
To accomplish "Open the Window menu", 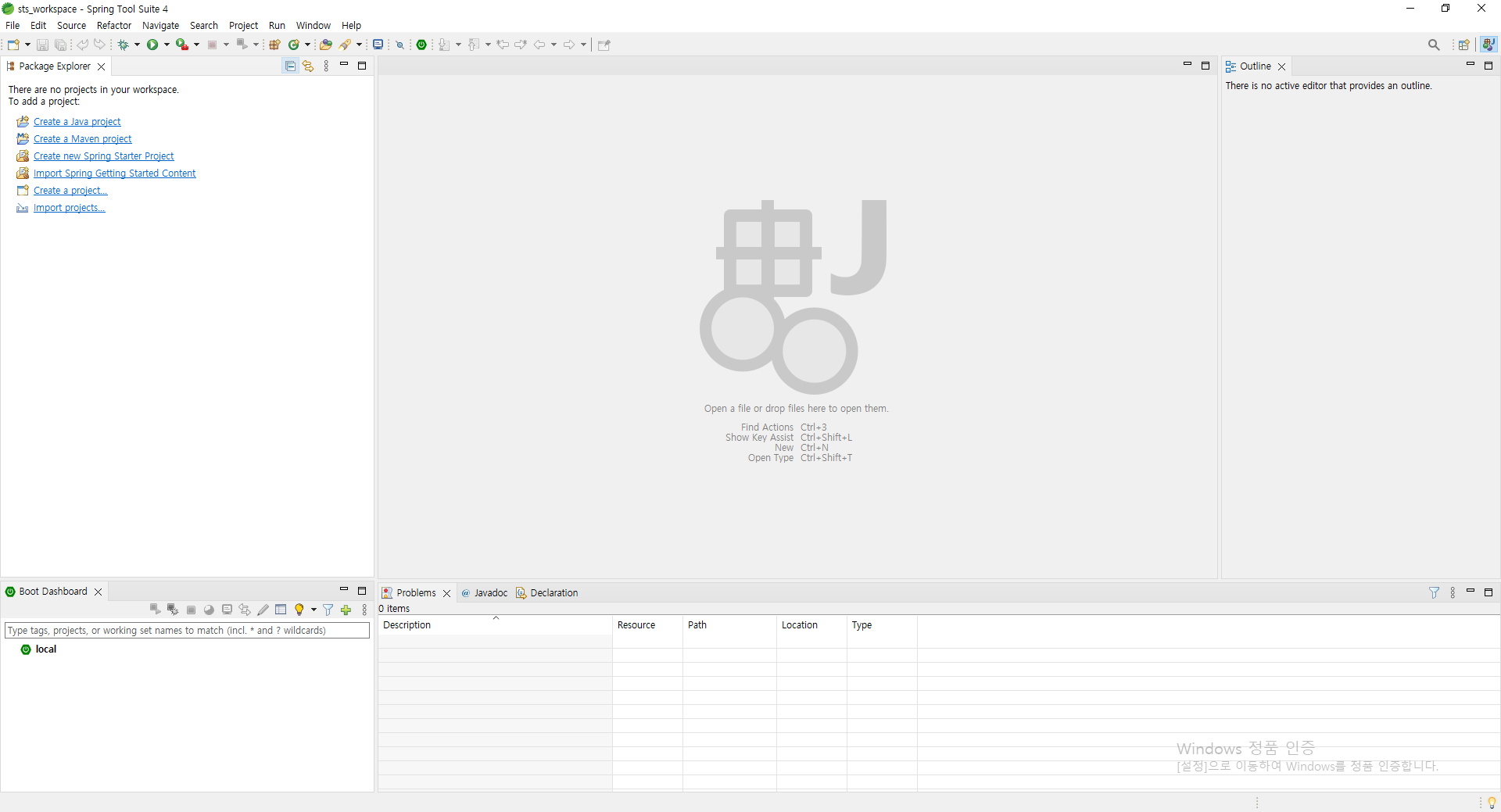I will pos(313,25).
